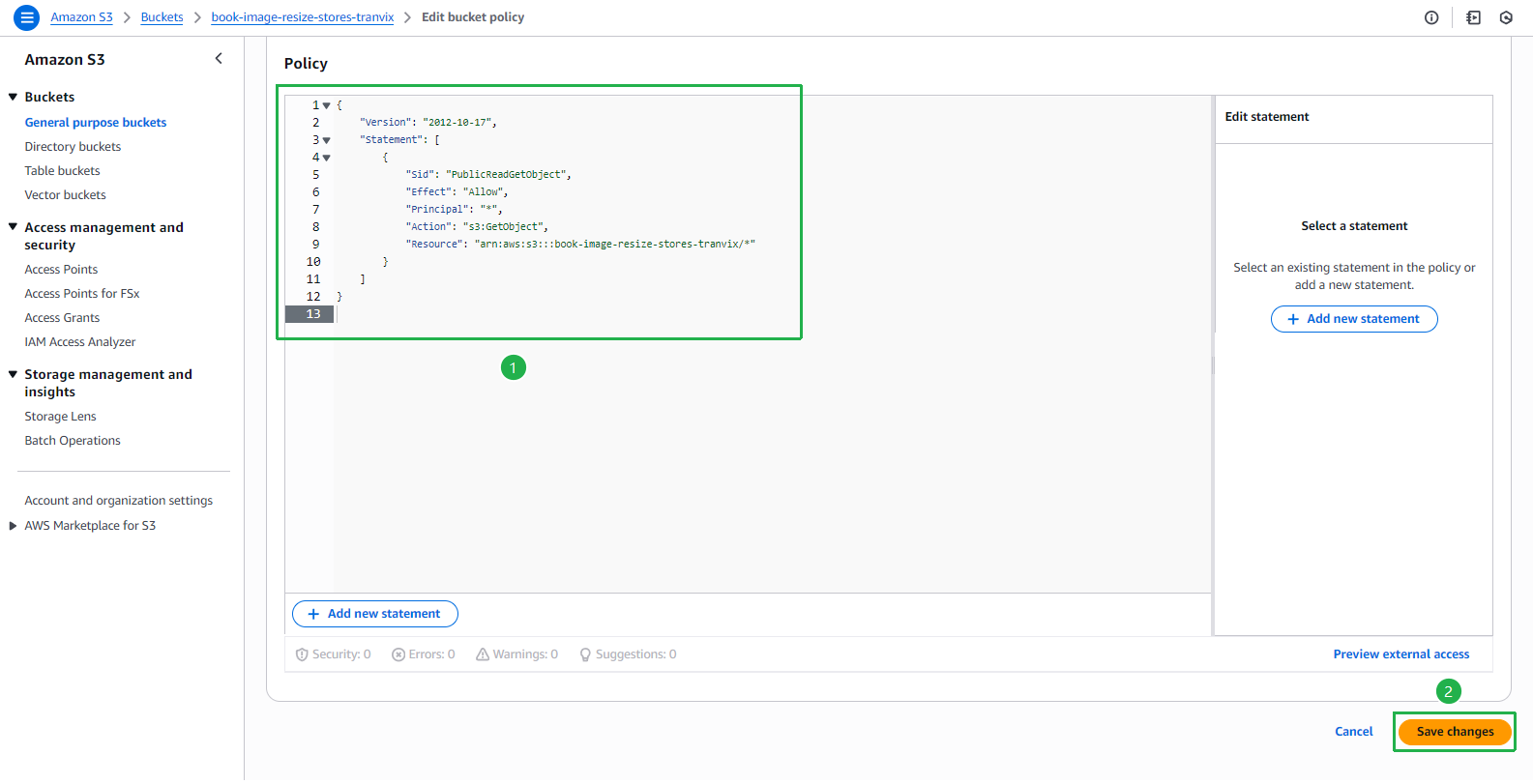Collapse the Amazon S3 side navigation

point(219,59)
